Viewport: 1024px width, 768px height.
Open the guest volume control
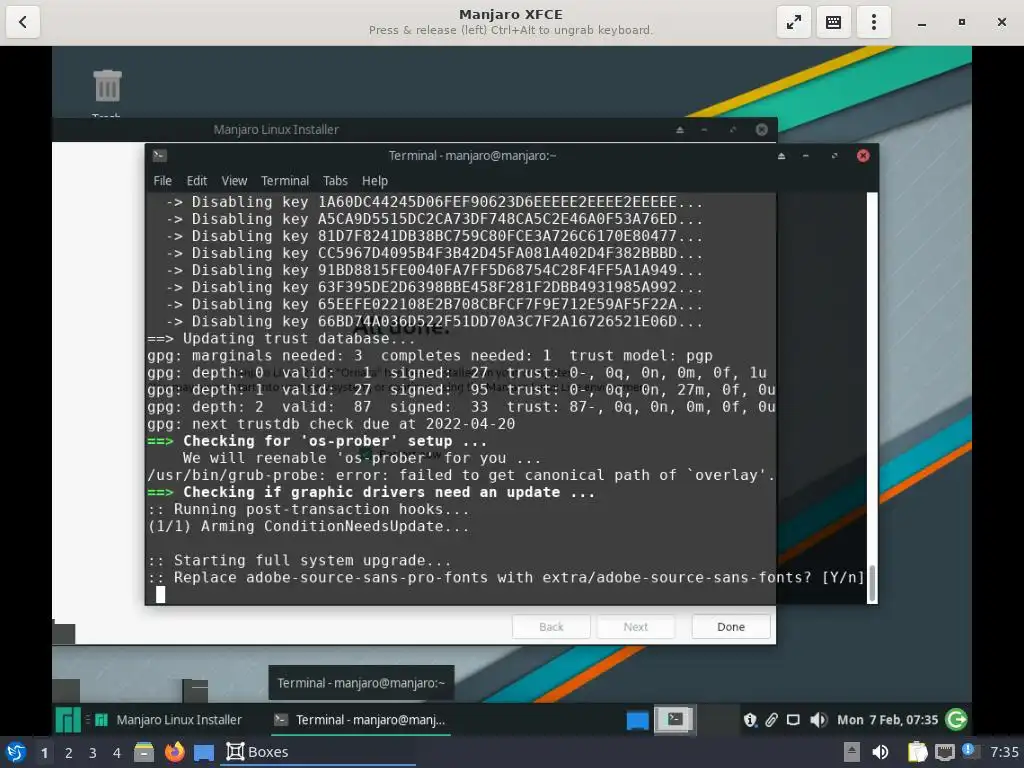[818, 720]
